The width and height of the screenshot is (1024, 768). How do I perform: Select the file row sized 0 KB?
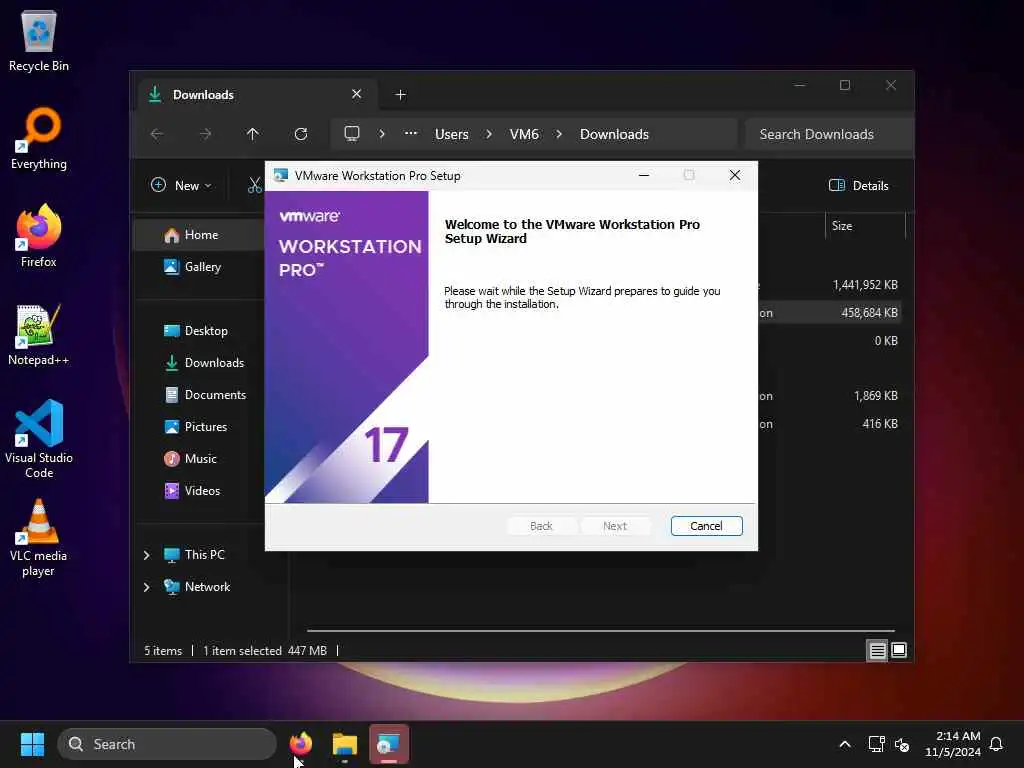pos(829,341)
